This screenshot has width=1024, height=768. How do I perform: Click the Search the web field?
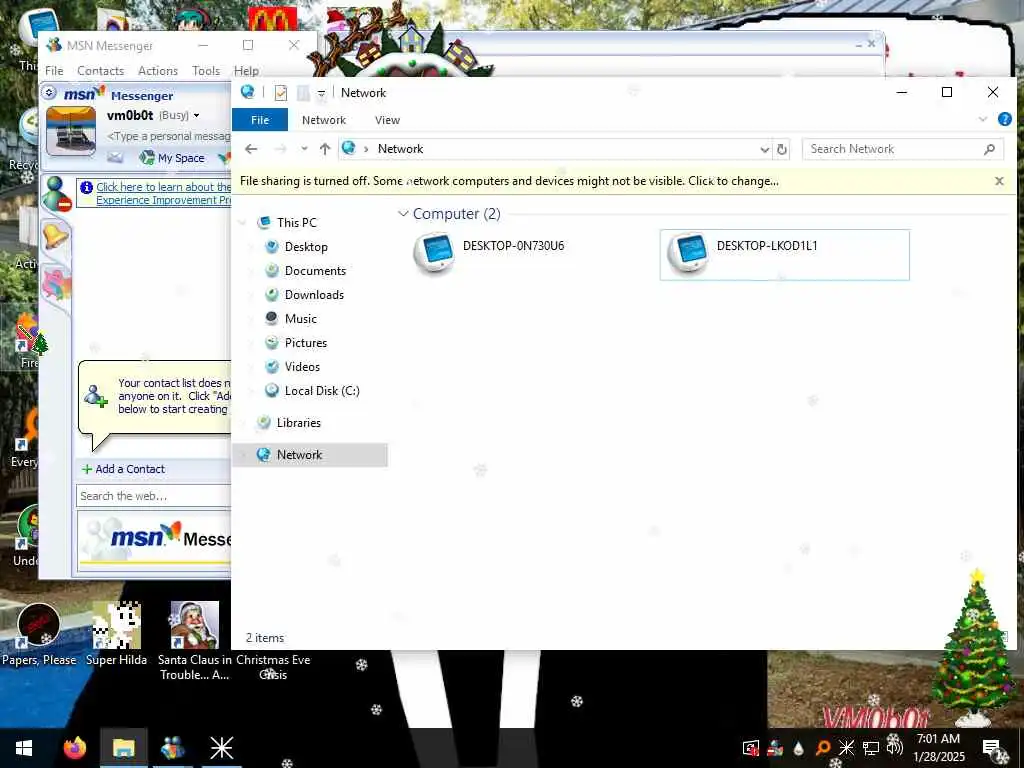tap(153, 496)
